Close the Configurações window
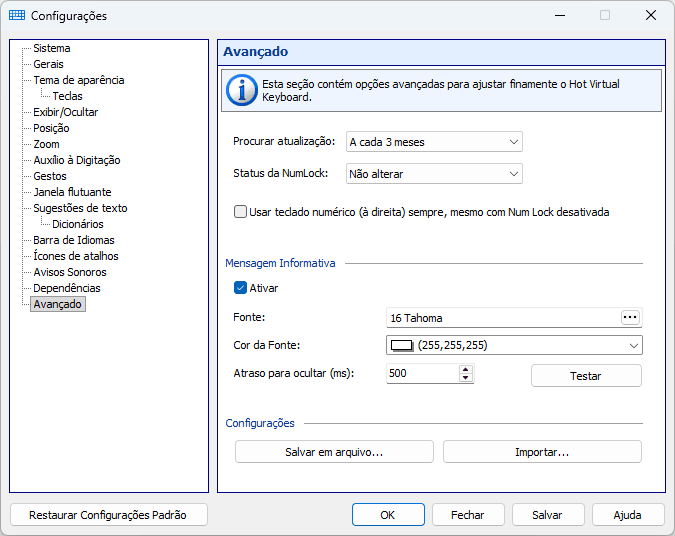The height and width of the screenshot is (536, 675). (651, 15)
